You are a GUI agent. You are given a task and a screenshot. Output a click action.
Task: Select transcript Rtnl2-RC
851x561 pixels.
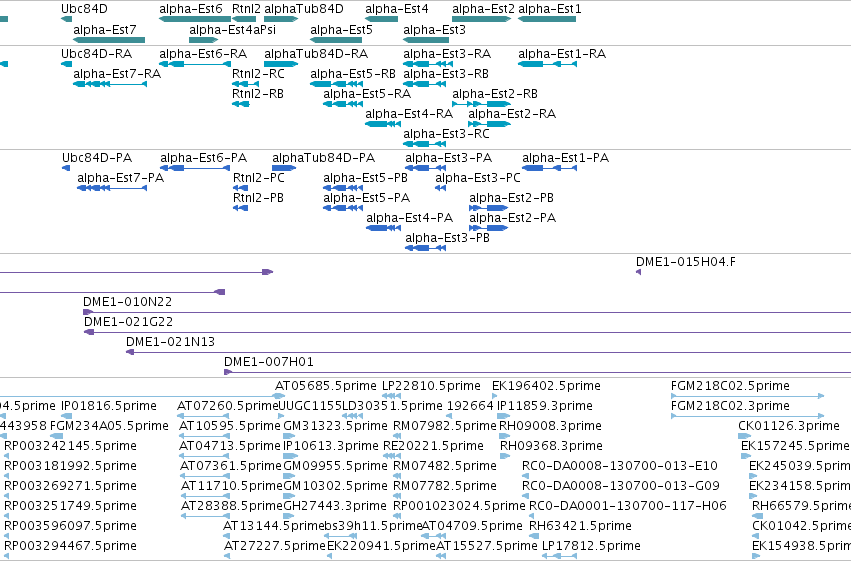(245, 84)
